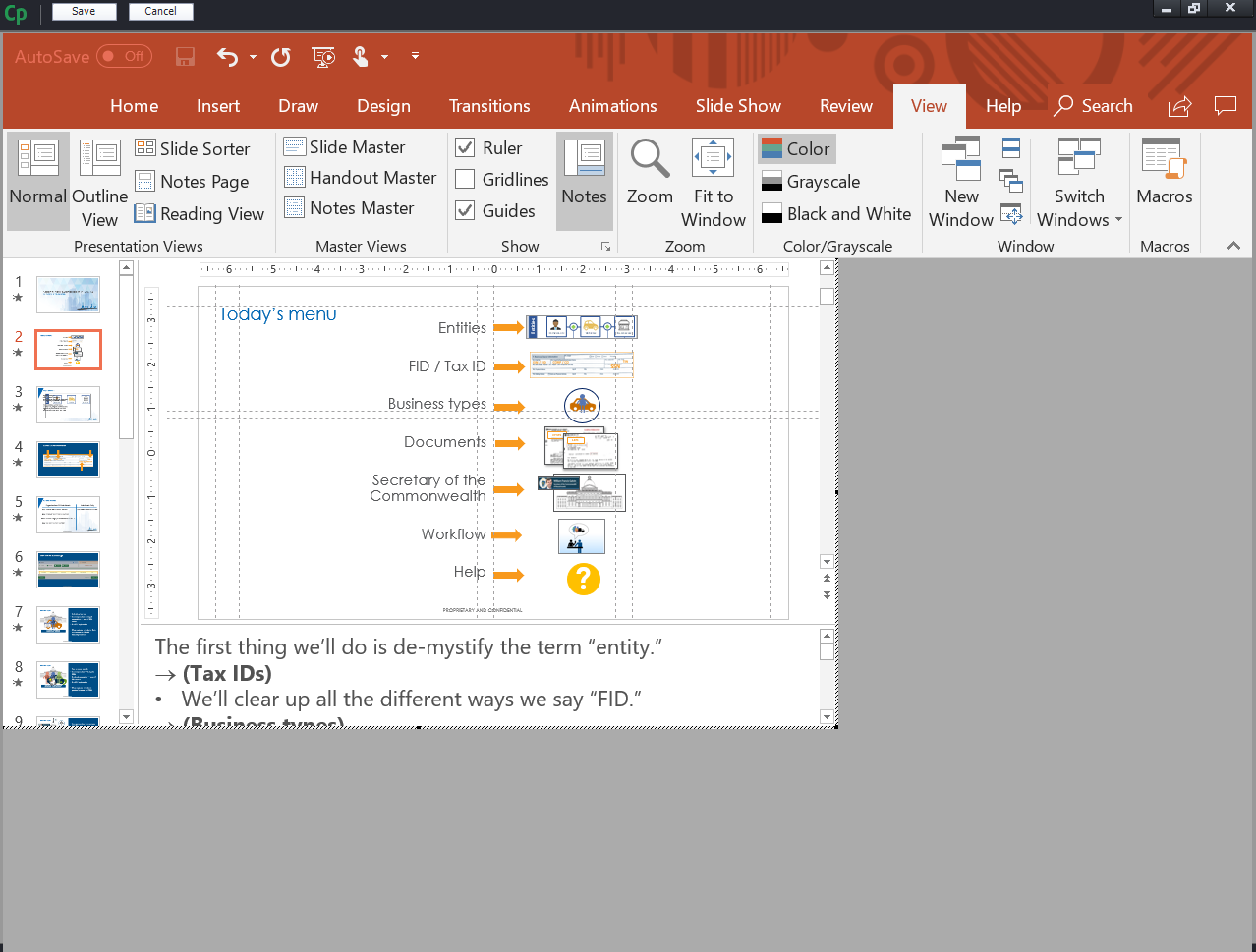Image resolution: width=1256 pixels, height=952 pixels.
Task: Enable the Gridlines checkbox
Action: point(466,180)
